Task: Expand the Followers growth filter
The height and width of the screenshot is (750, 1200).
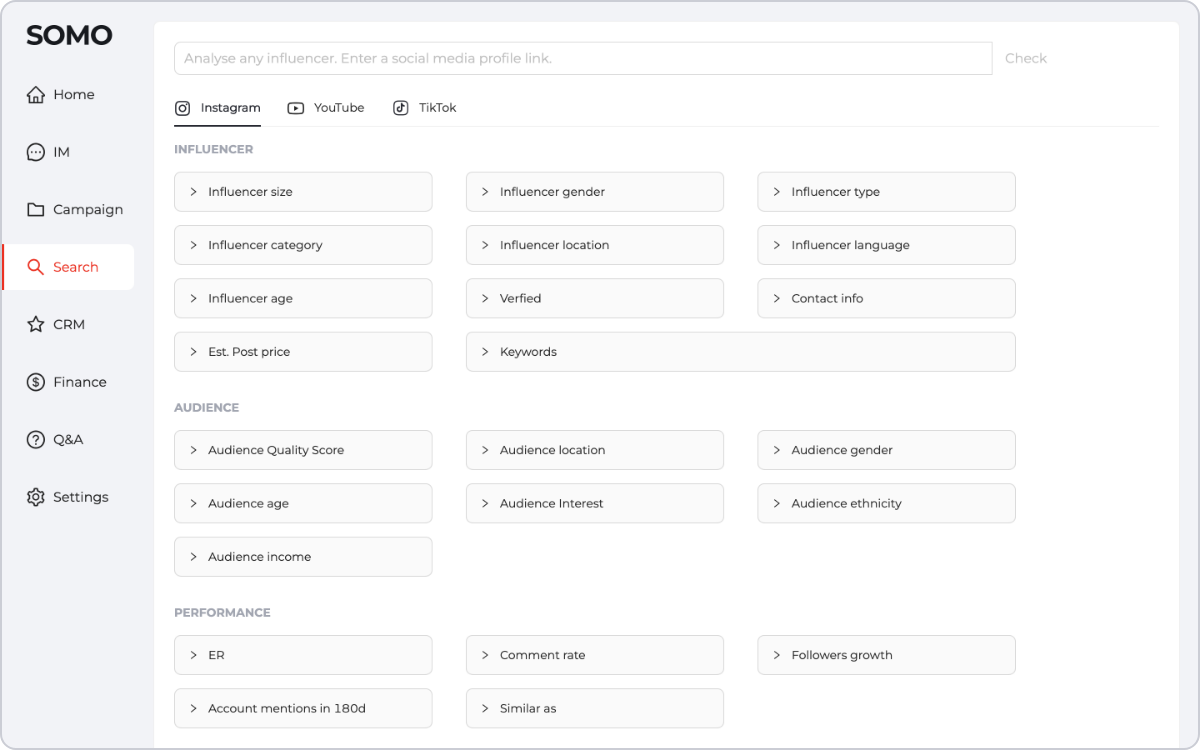Action: click(886, 655)
